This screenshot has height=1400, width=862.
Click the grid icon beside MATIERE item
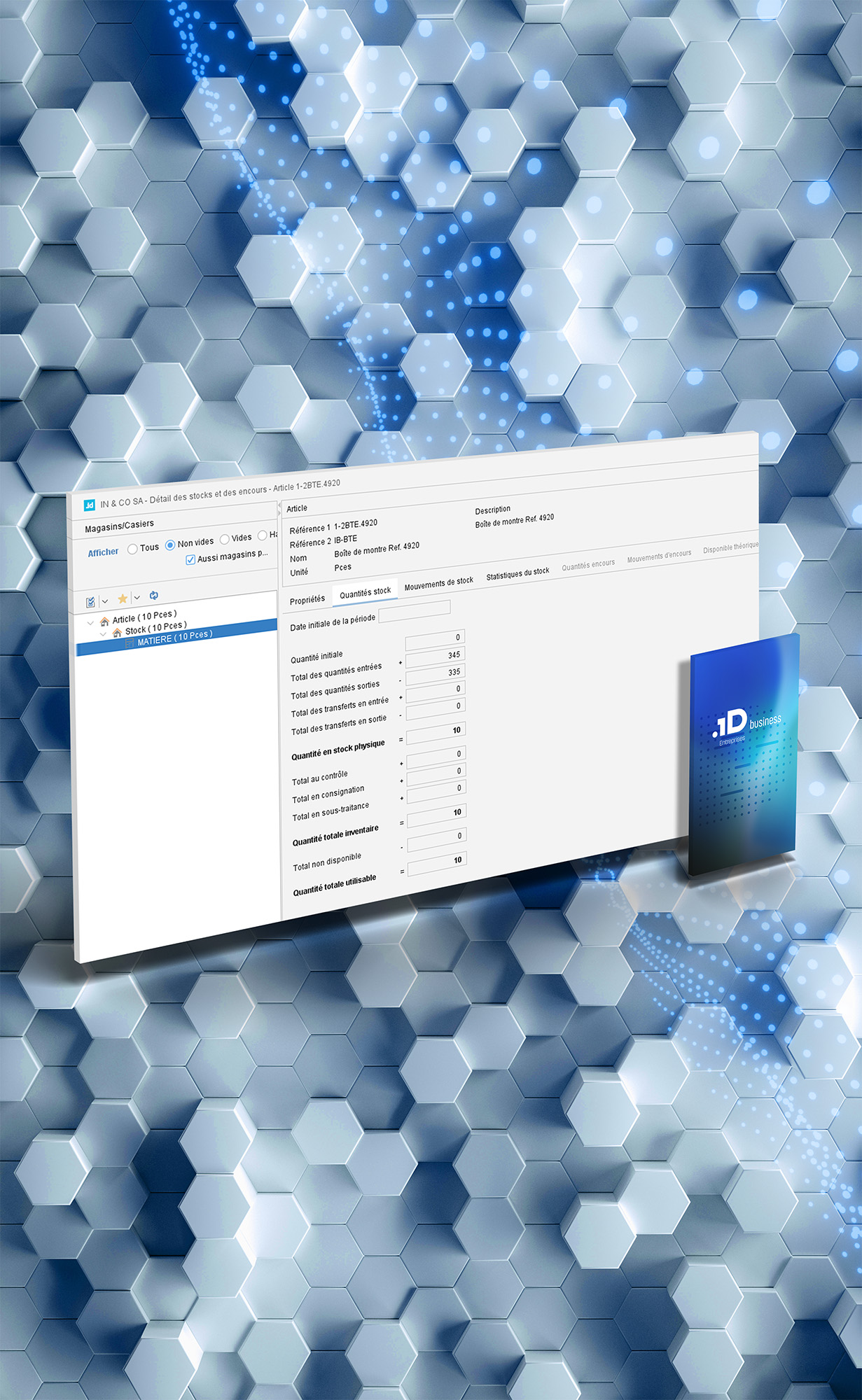(130, 643)
